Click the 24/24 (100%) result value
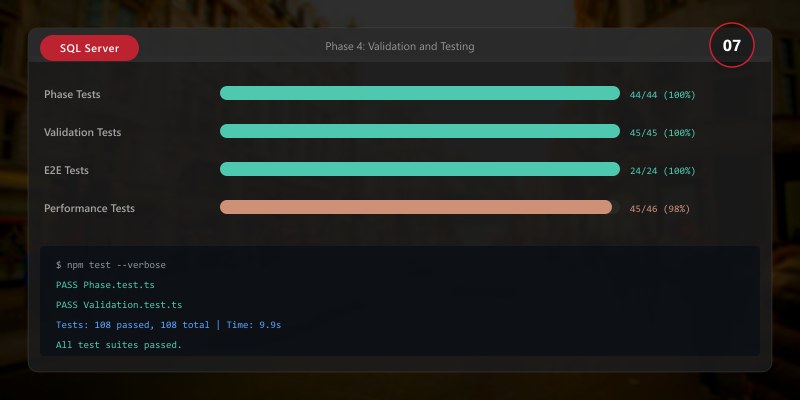 pos(662,171)
